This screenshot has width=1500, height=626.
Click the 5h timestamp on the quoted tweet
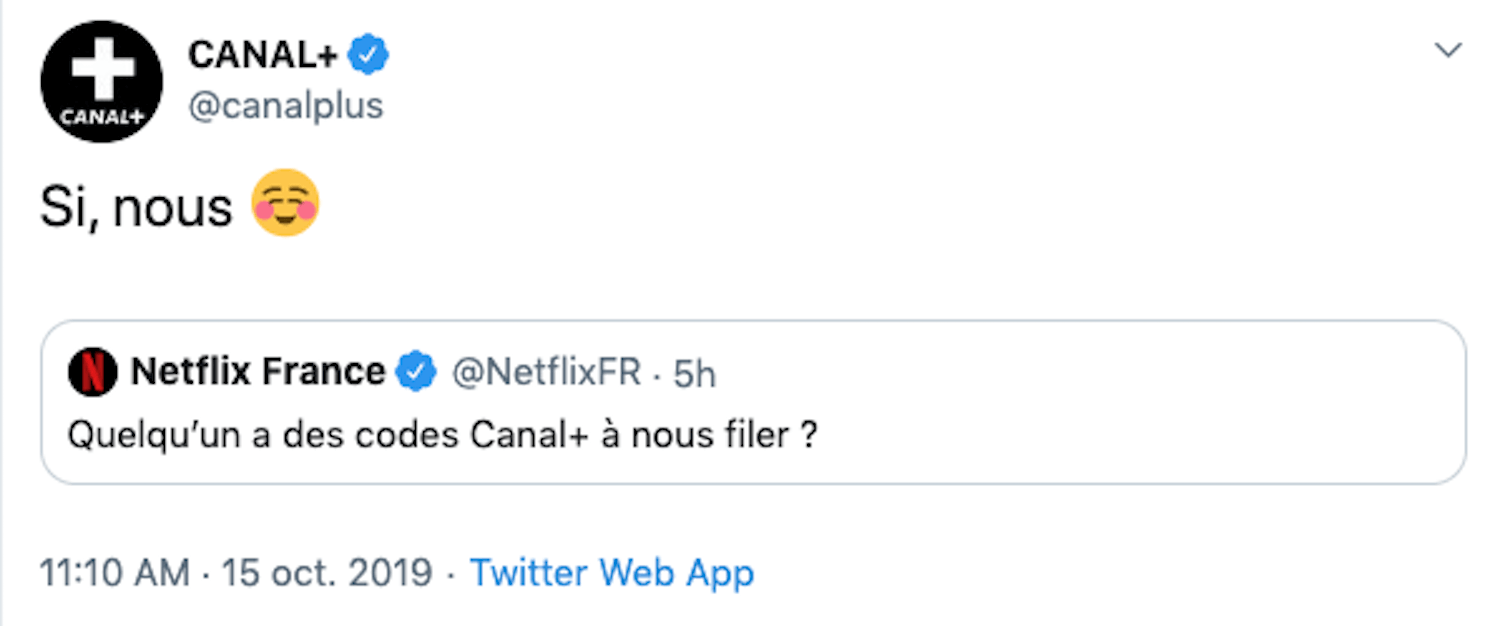point(695,374)
